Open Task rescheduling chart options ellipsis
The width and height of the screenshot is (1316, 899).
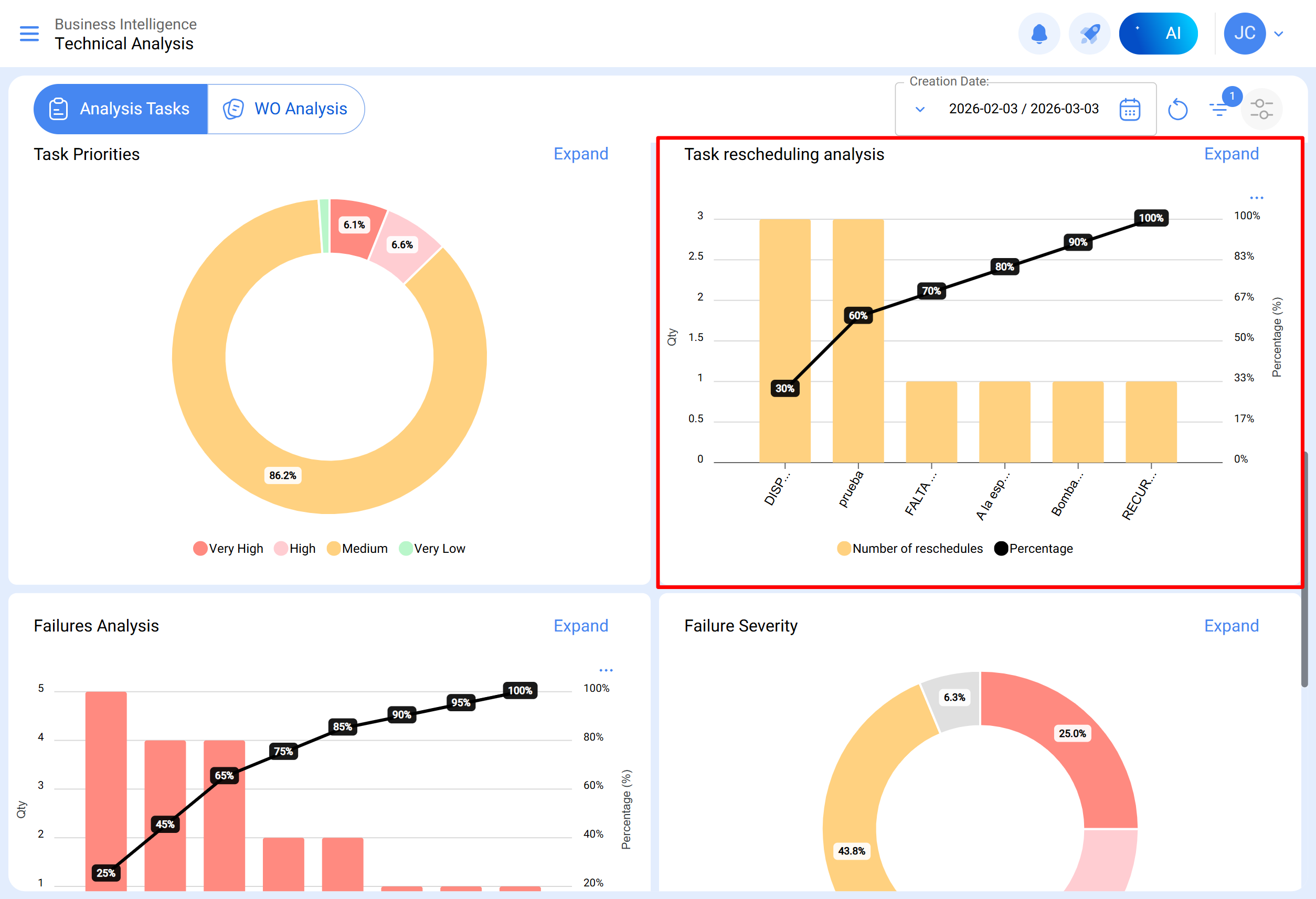click(1256, 198)
